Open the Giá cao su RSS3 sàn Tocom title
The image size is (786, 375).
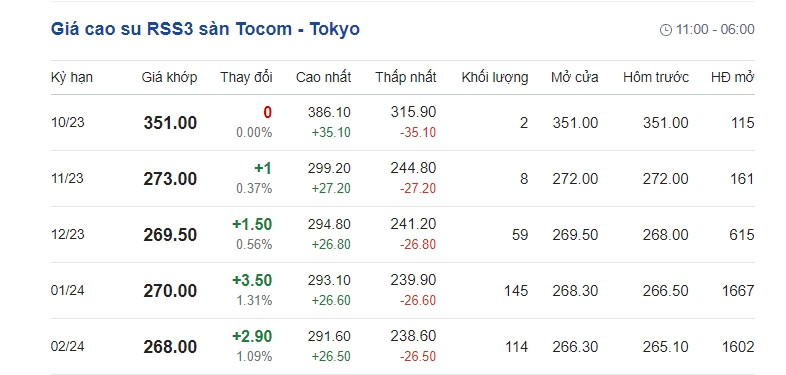click(205, 29)
